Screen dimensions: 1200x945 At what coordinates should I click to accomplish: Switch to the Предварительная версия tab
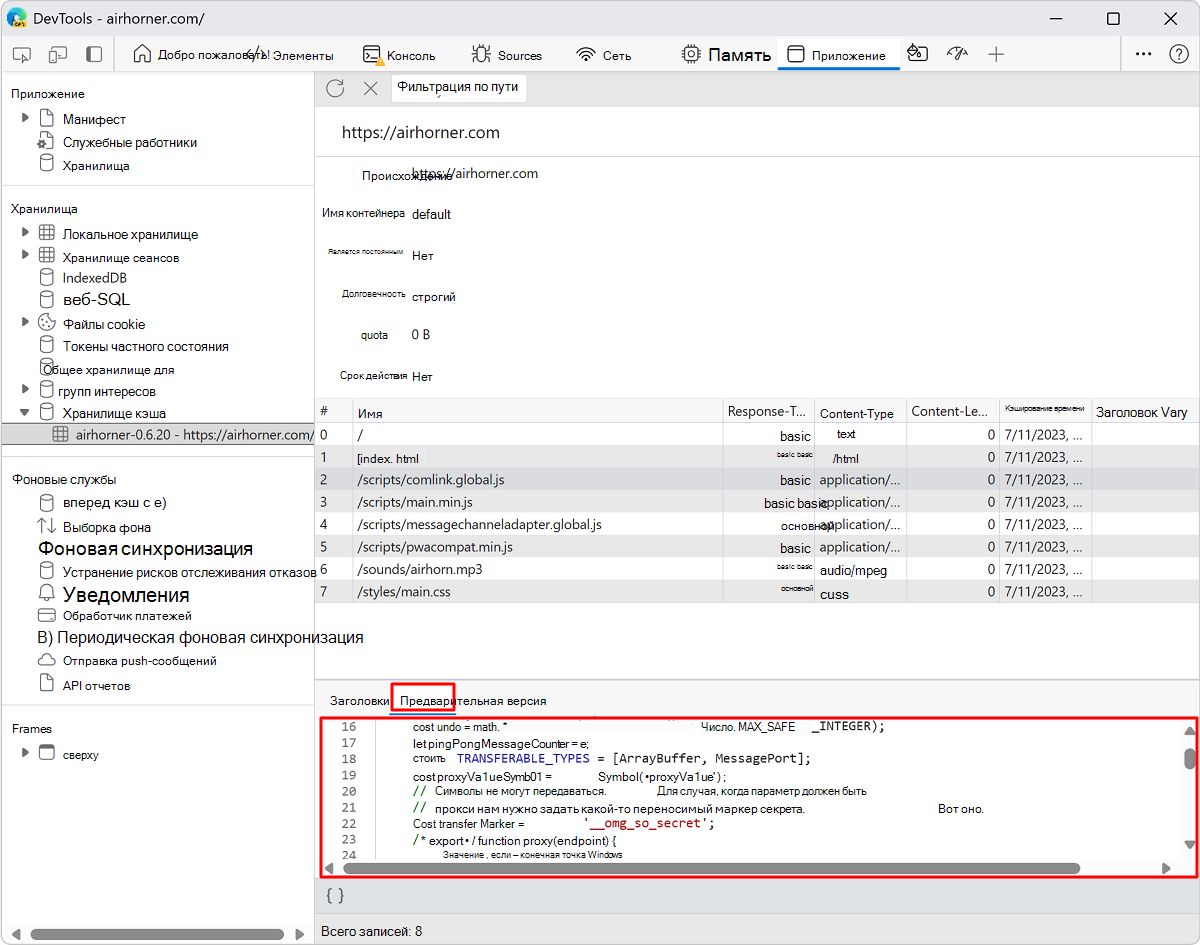click(x=473, y=700)
